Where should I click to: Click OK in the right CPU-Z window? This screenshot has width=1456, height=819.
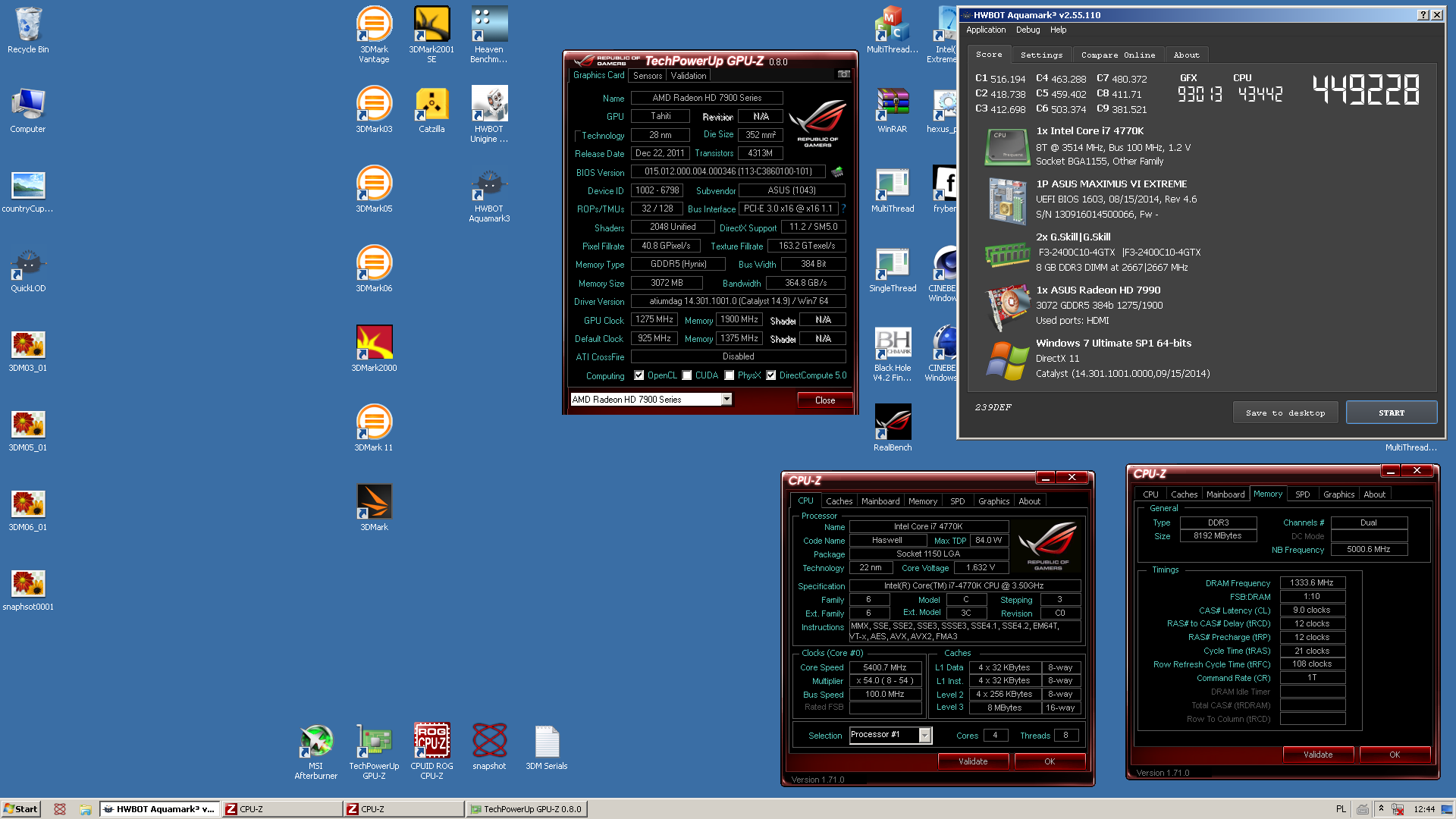[1395, 755]
